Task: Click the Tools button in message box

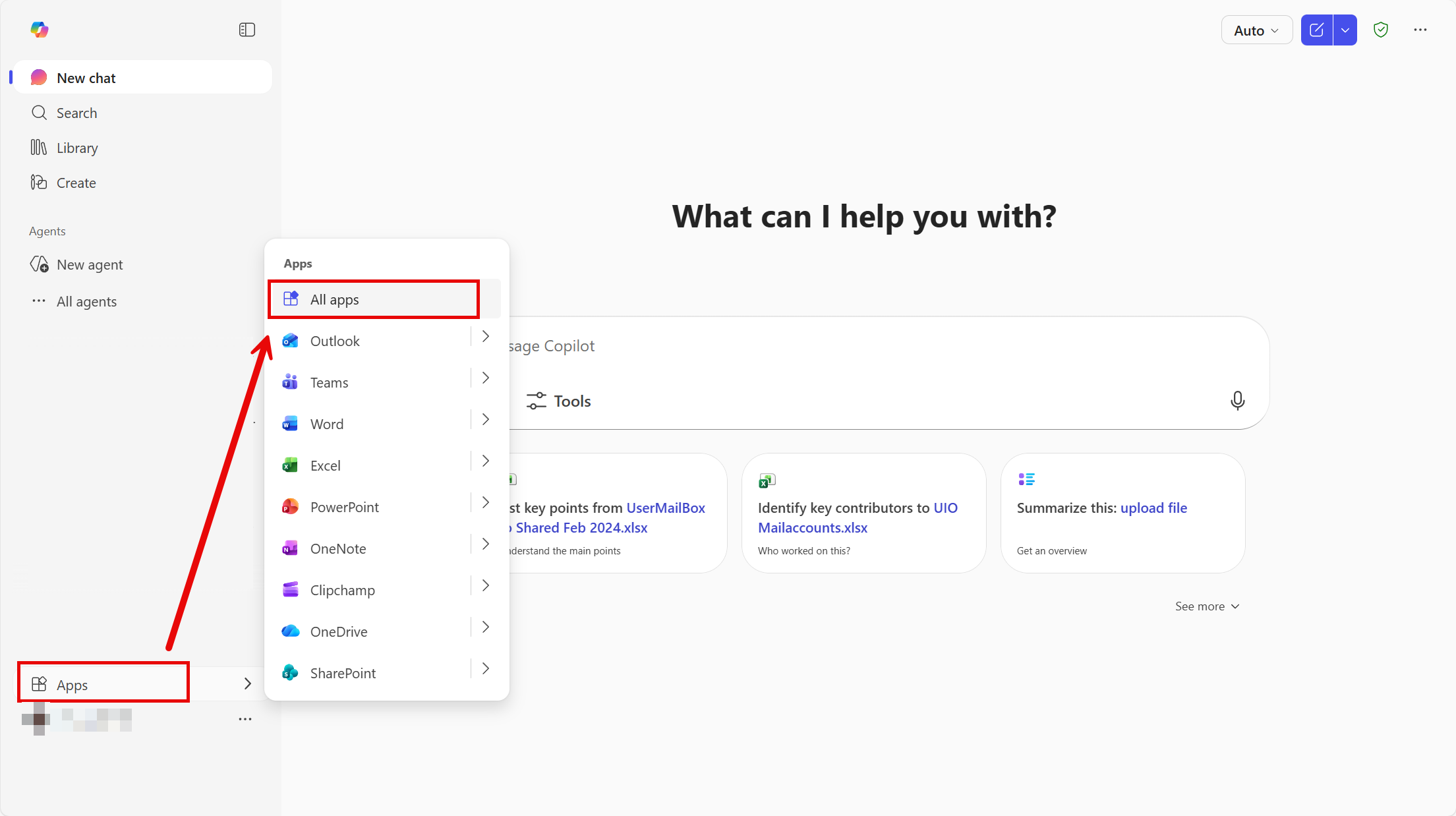Action: coord(559,401)
